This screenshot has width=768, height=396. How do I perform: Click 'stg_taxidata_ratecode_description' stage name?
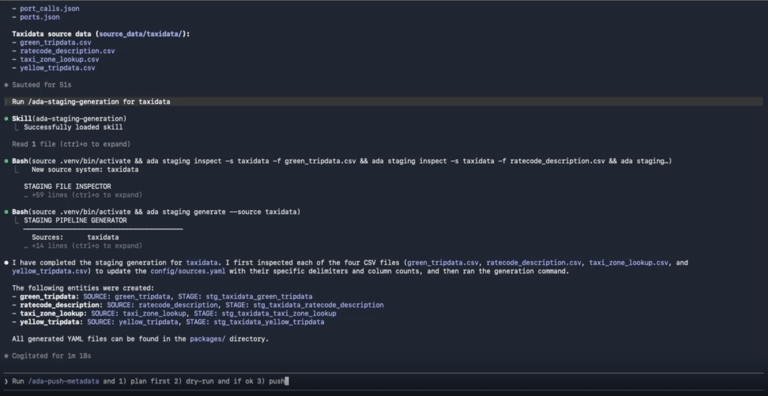coord(318,305)
